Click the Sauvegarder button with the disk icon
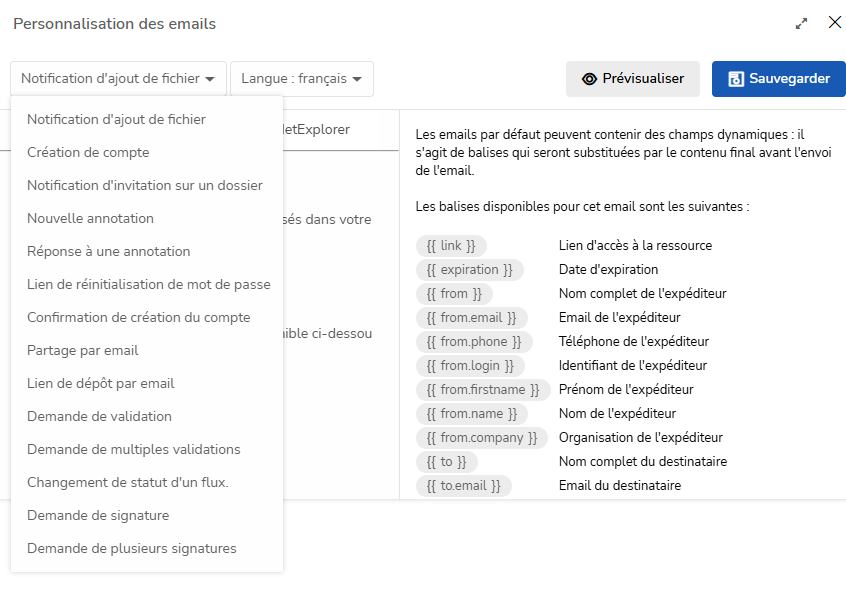Viewport: 846px width, 593px height. tap(778, 79)
